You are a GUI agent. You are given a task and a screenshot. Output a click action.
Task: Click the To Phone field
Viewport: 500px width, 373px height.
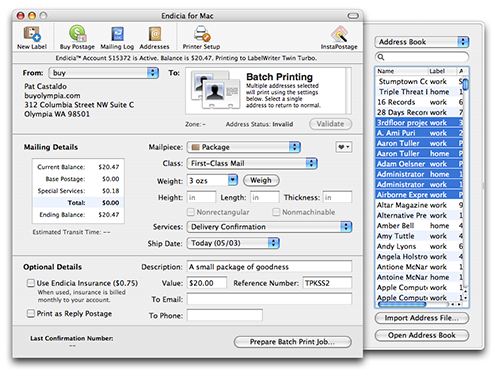[x=225, y=315]
